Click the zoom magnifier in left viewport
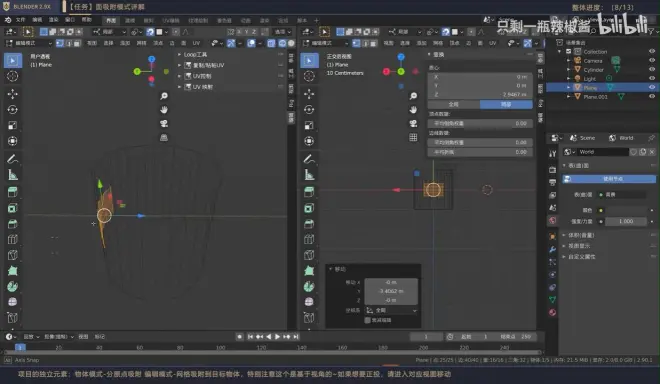 tap(164, 96)
